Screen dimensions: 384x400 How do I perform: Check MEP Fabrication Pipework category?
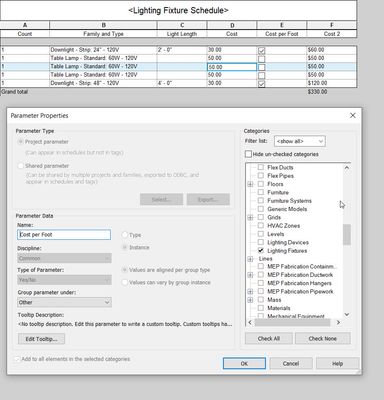pos(261,291)
